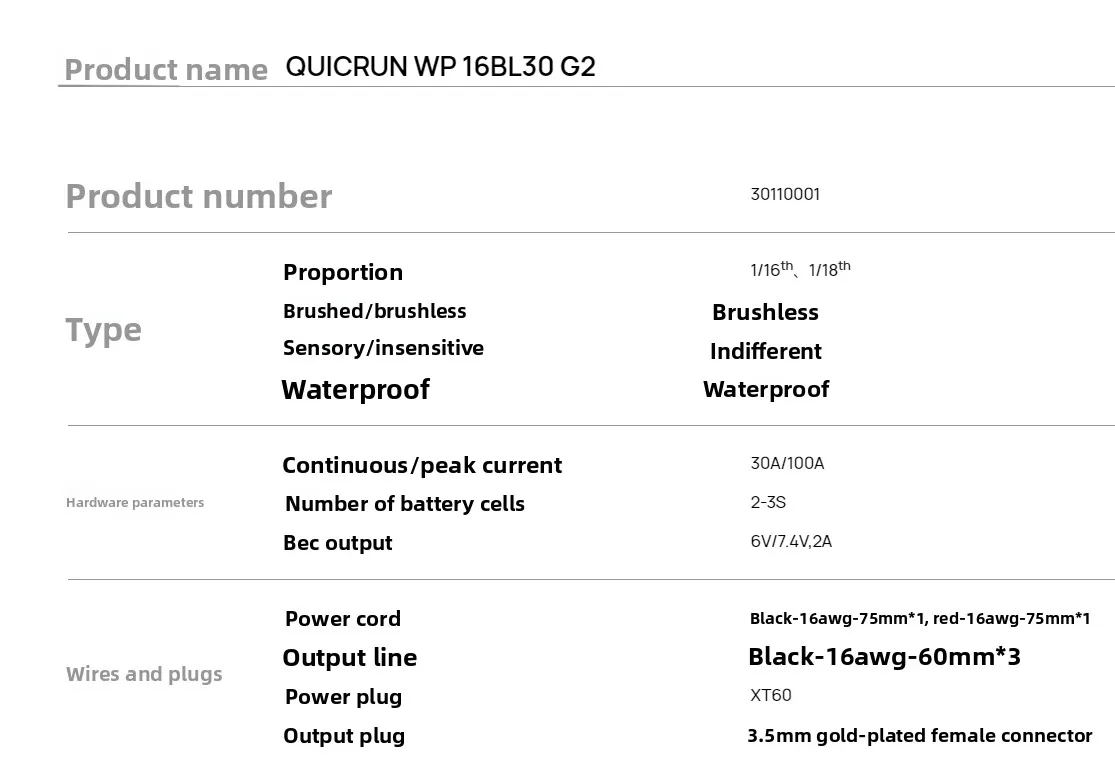Click the Bec output value 6V/7.4V,2A
Viewport: 1115px width, 769px height.
point(791,541)
